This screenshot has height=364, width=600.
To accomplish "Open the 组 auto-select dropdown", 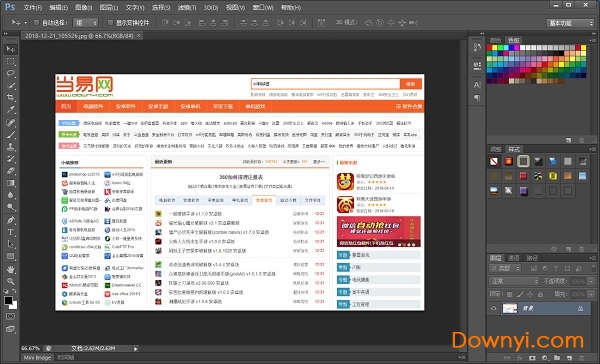I will [86, 23].
